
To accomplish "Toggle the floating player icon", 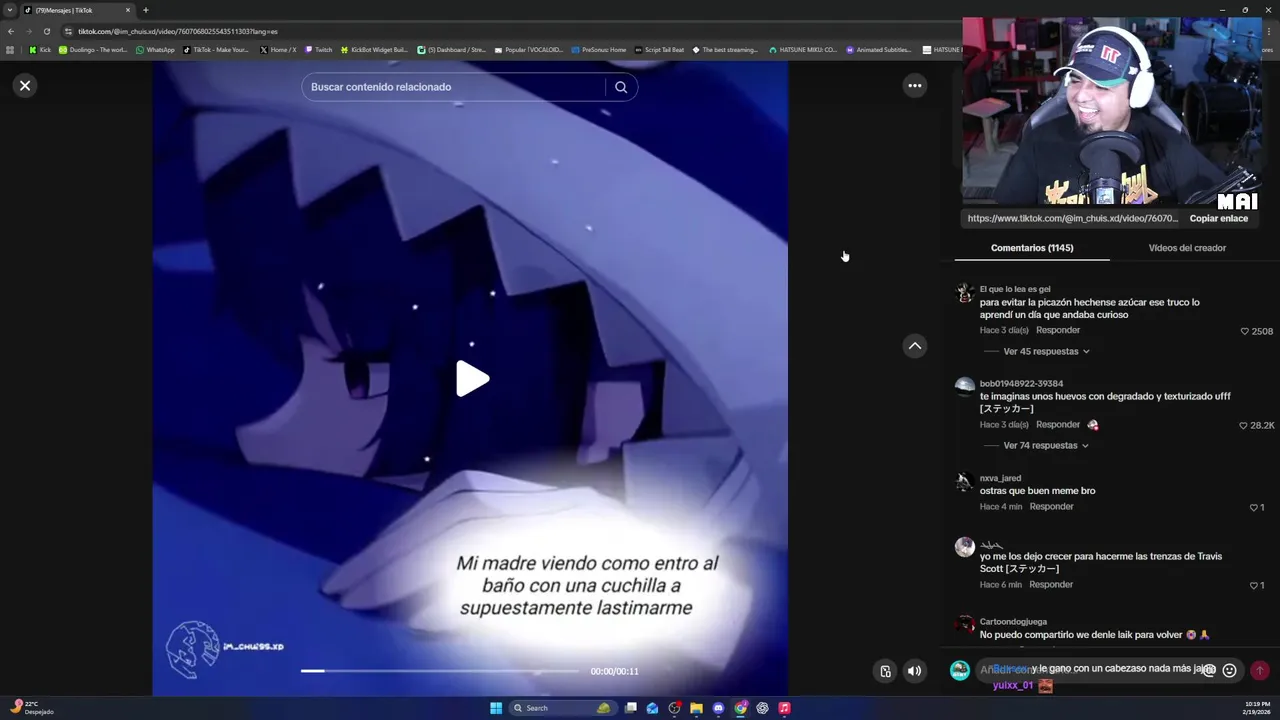I will point(885,671).
